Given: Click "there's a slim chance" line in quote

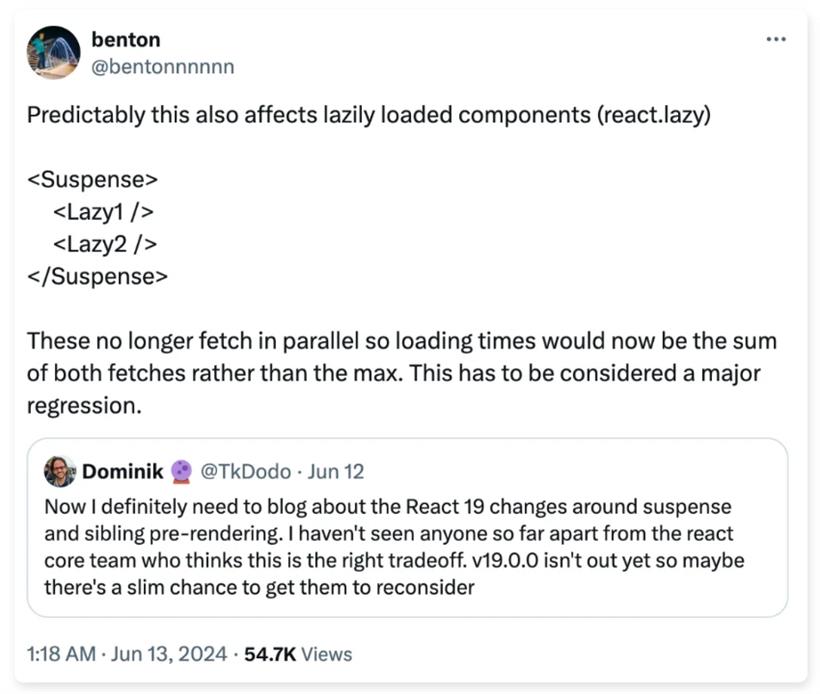Looking at the screenshot, I should (259, 587).
